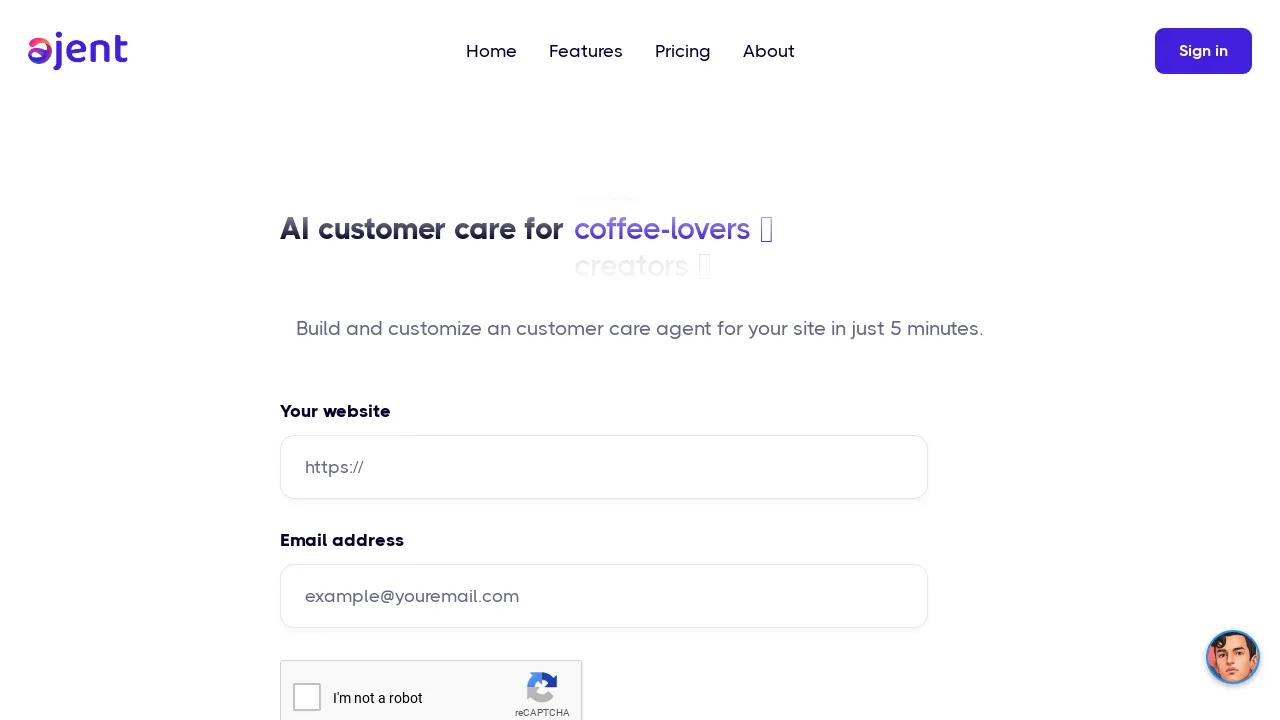The height and width of the screenshot is (720, 1280).
Task: Click the small reCAPTCHA caption text
Action: (x=542, y=713)
